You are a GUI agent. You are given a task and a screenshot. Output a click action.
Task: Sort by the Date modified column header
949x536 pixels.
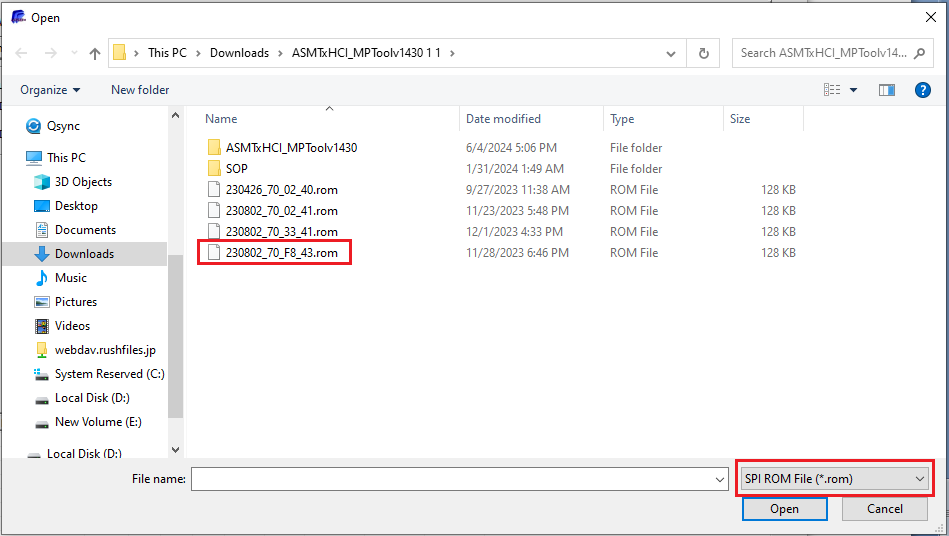click(x=502, y=119)
